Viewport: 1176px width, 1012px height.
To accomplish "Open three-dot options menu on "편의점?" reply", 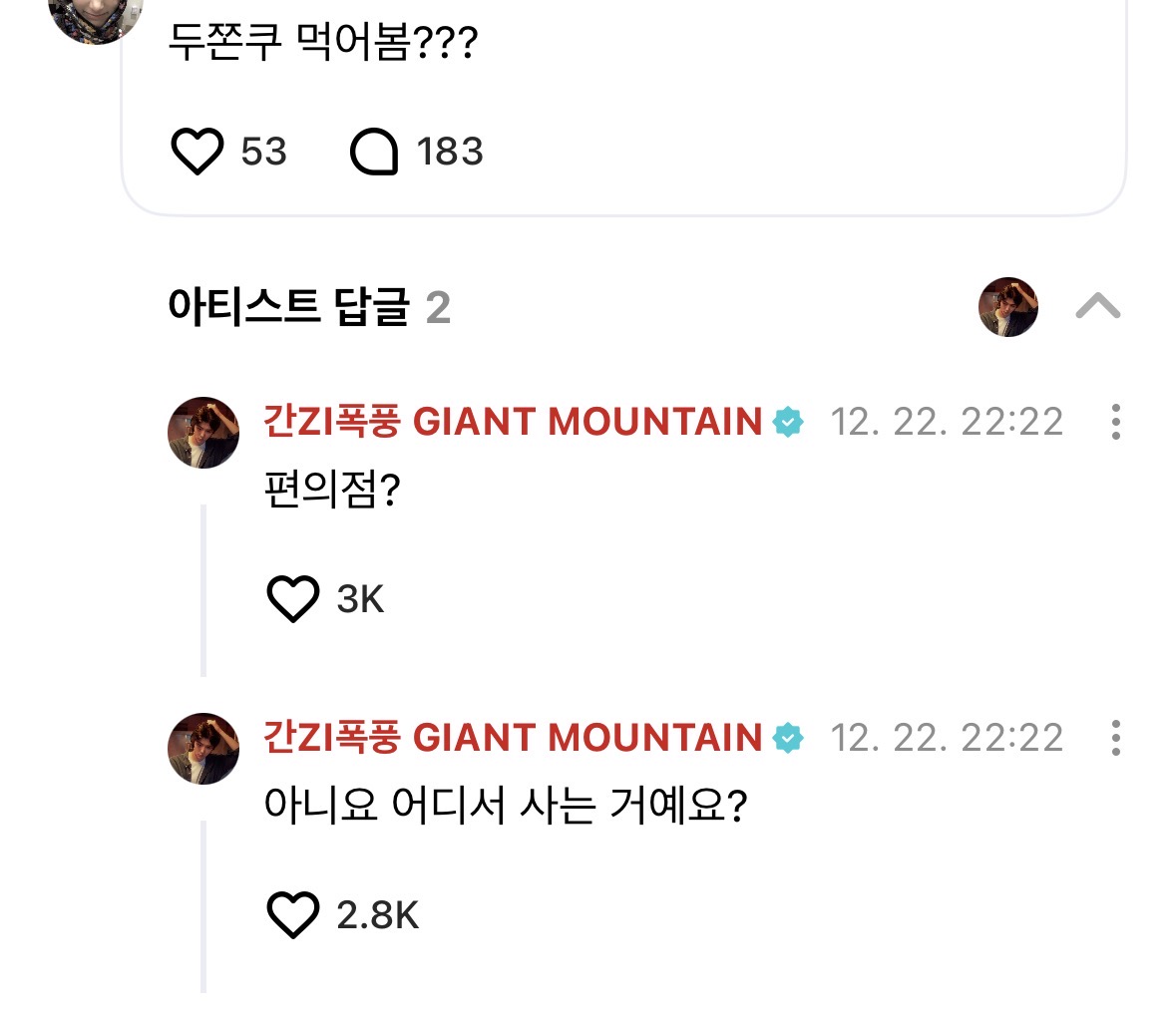I will click(x=1115, y=423).
